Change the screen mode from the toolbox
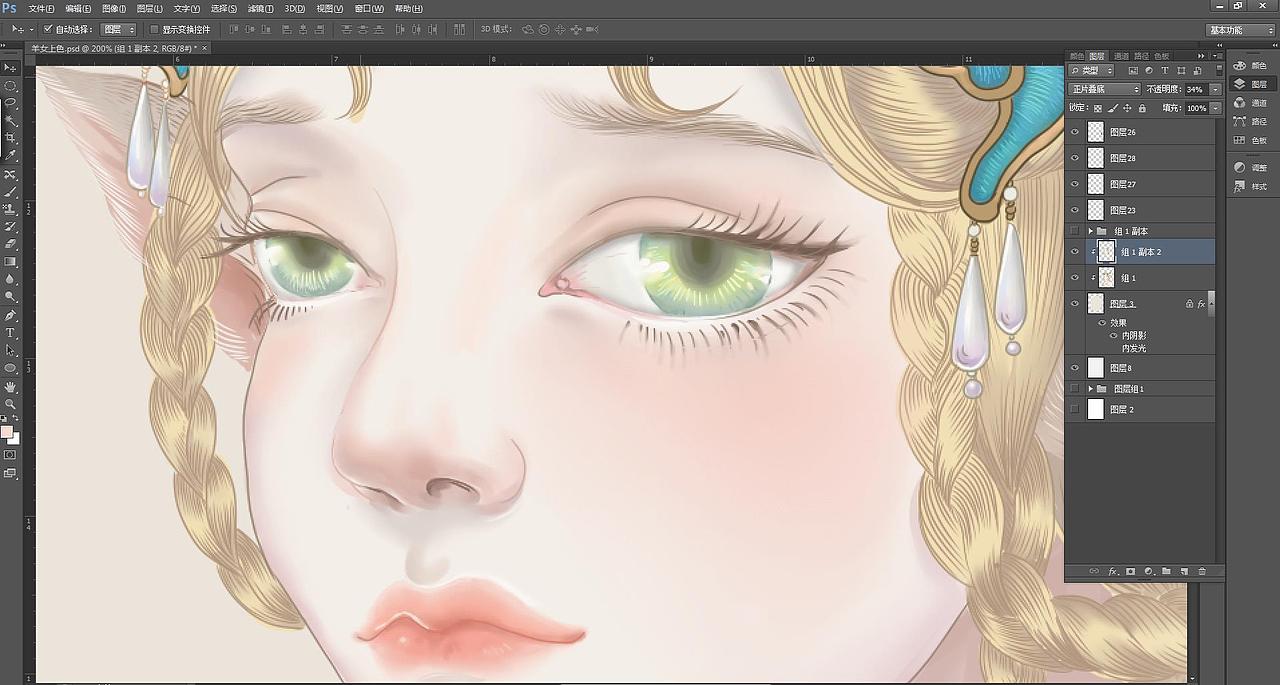This screenshot has width=1280, height=685. point(10,472)
